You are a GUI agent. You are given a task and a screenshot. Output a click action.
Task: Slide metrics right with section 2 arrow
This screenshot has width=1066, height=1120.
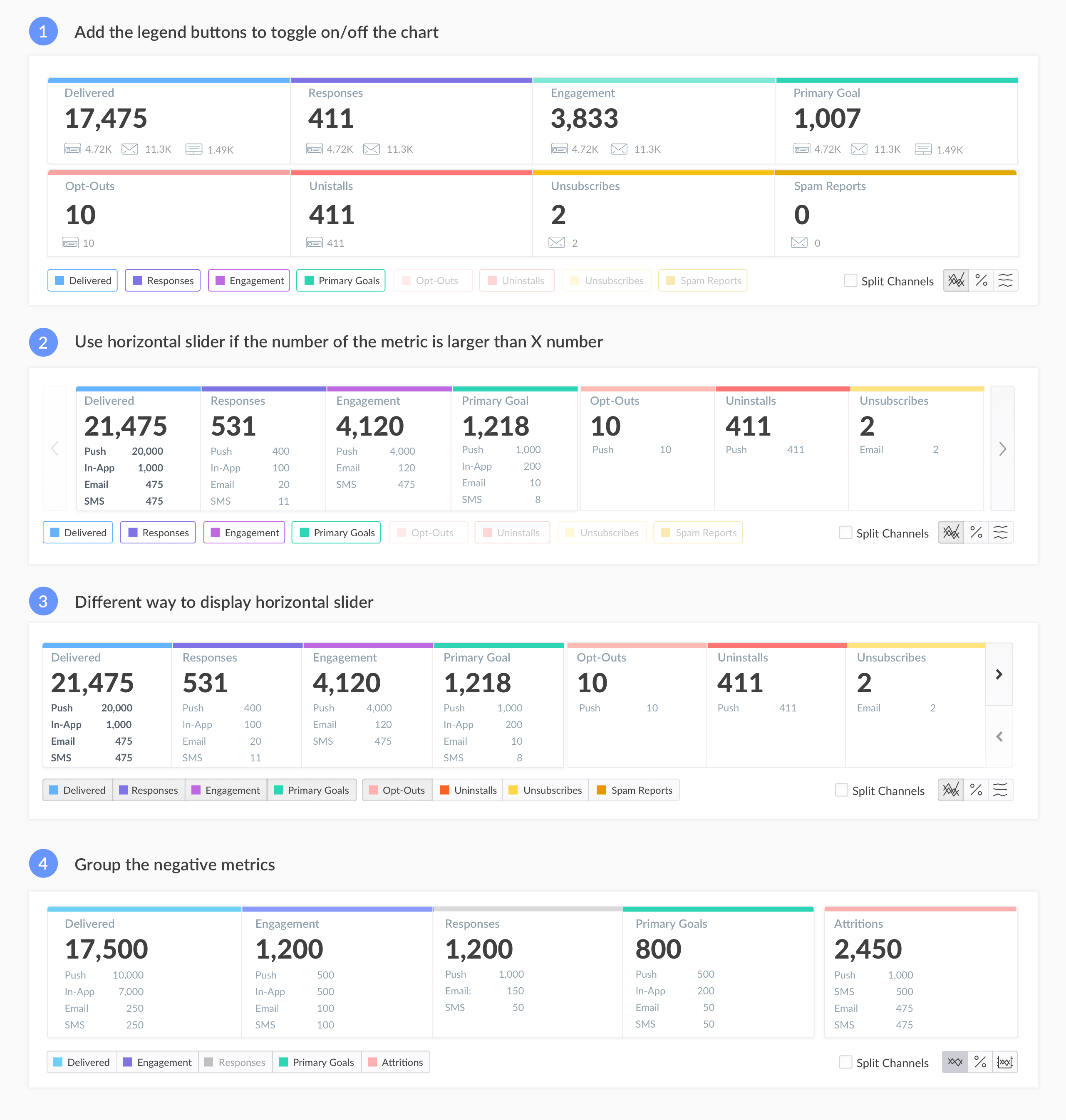tap(1002, 449)
